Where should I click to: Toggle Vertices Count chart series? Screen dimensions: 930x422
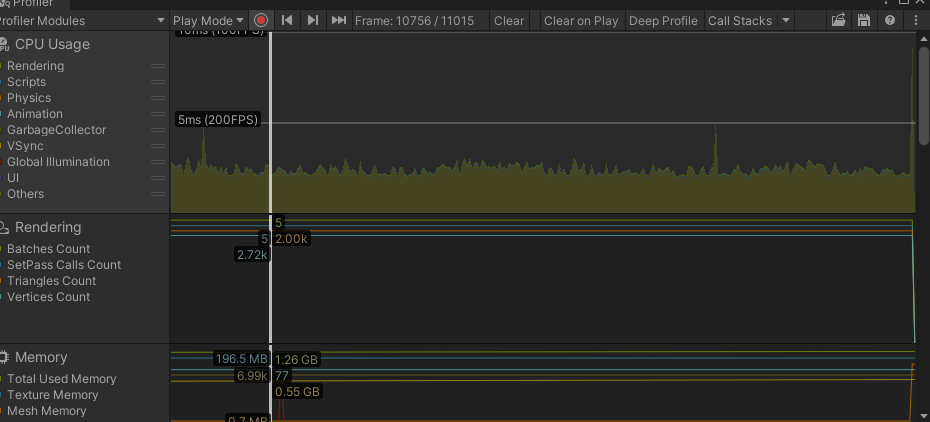click(x=48, y=297)
